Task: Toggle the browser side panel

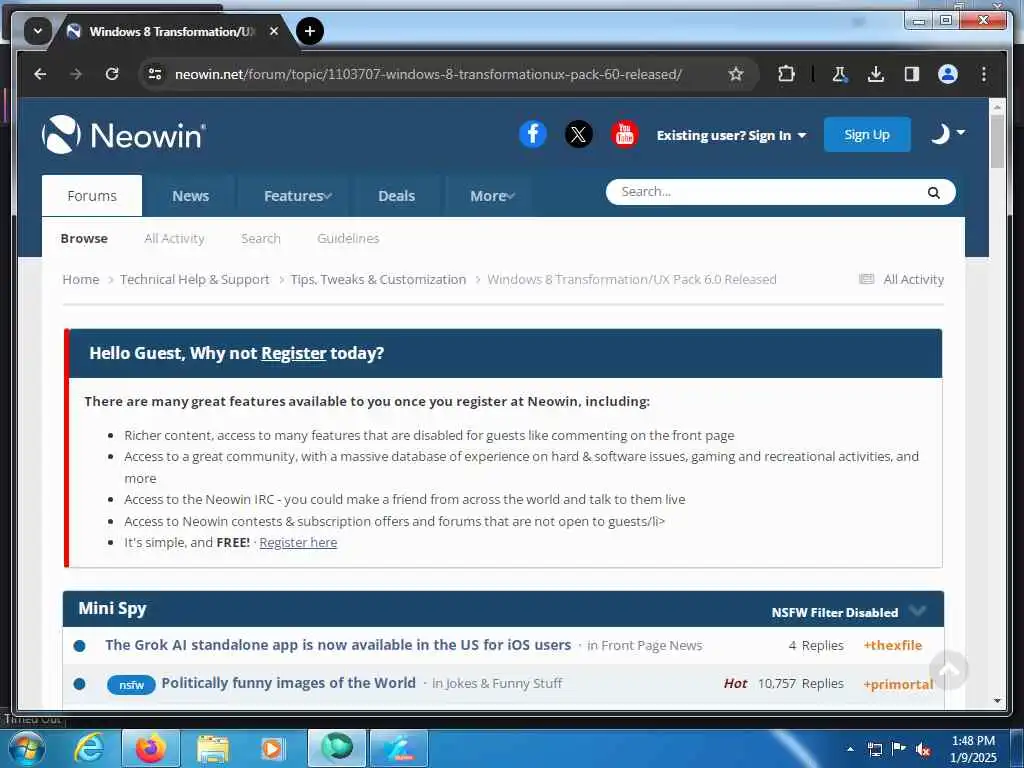Action: pyautogui.click(x=912, y=74)
